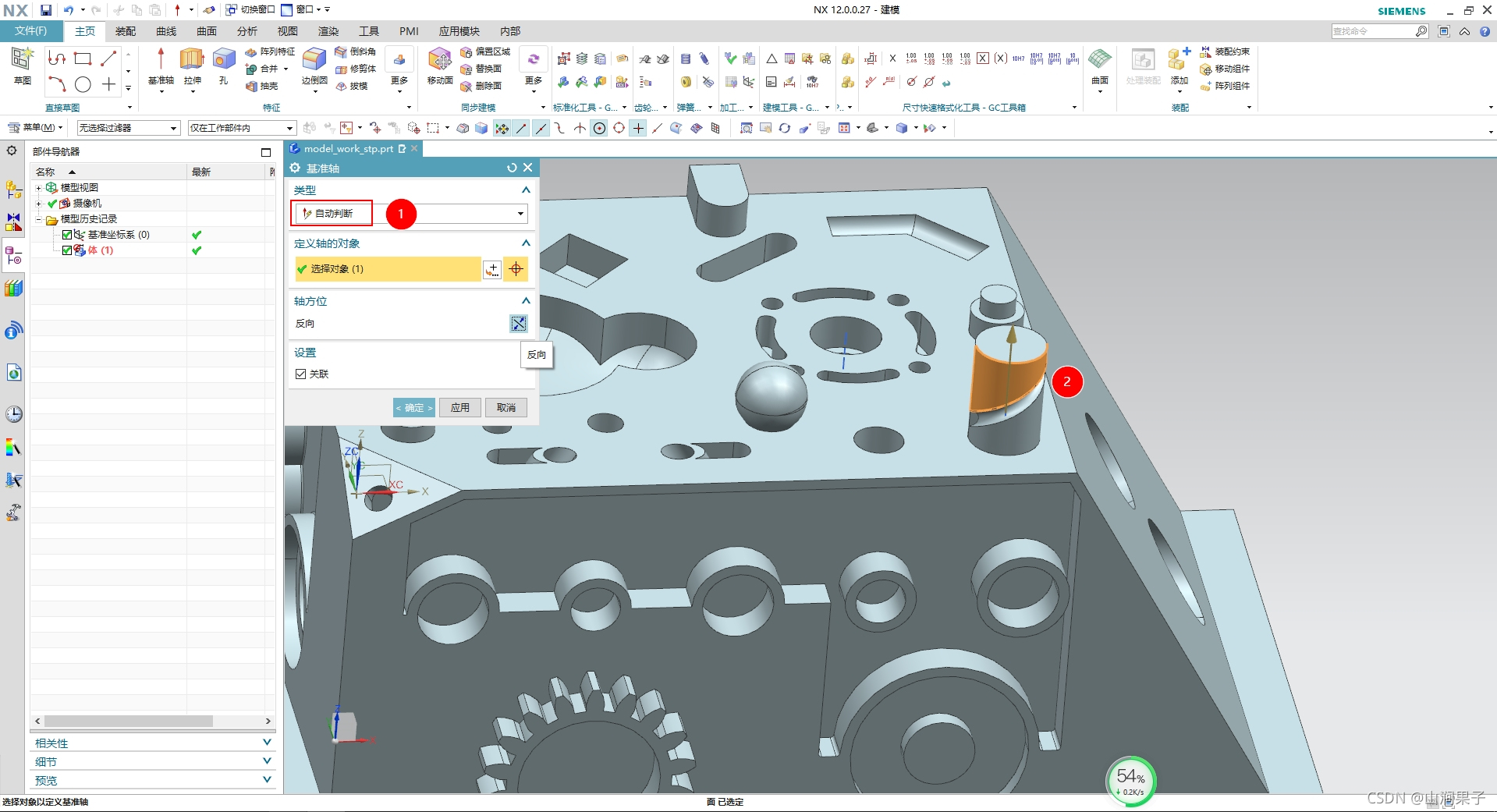Click the save icon in title bar
Viewport: 1497px width, 812px height.
(x=46, y=9)
